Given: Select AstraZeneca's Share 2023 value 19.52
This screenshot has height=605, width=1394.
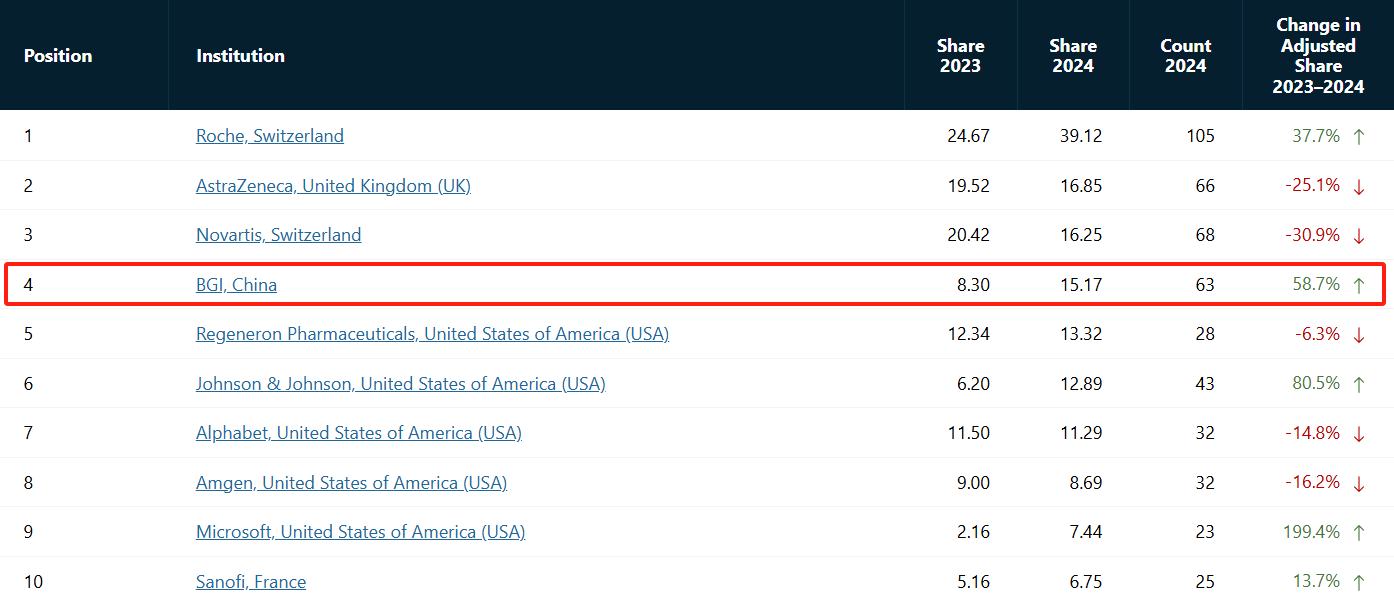Looking at the screenshot, I should coord(968,186).
